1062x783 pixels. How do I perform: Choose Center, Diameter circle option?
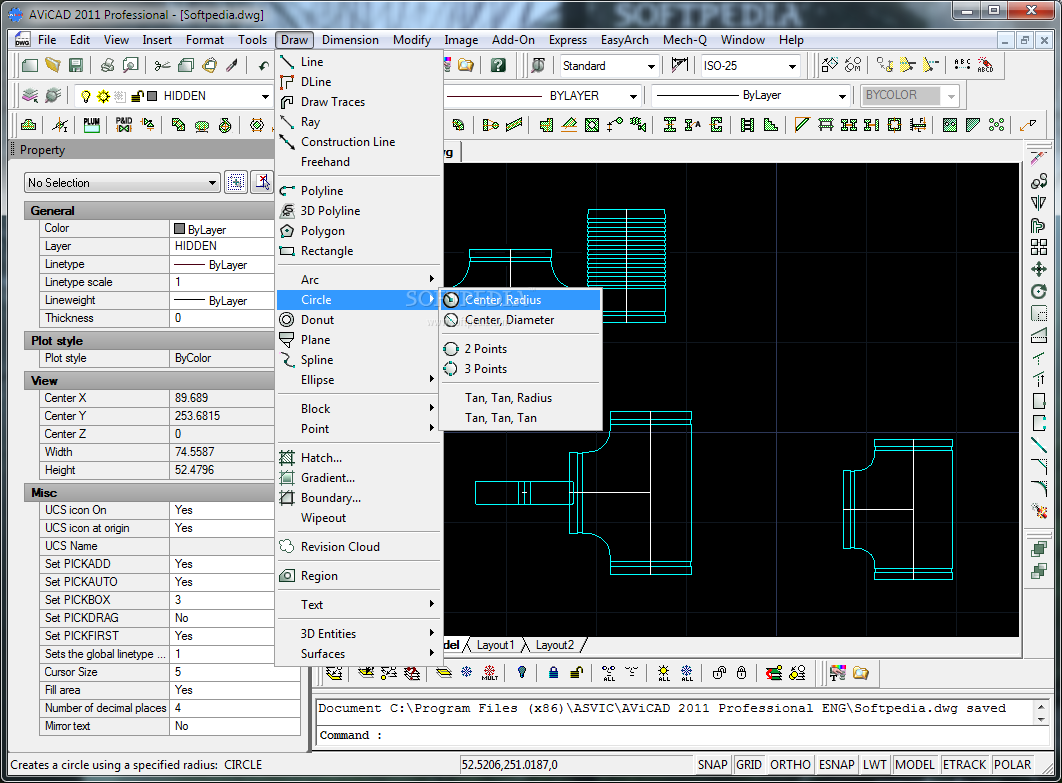[x=520, y=320]
